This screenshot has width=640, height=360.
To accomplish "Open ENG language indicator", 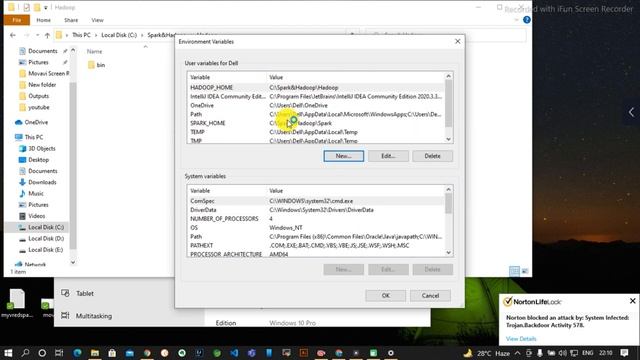I will (588, 353).
